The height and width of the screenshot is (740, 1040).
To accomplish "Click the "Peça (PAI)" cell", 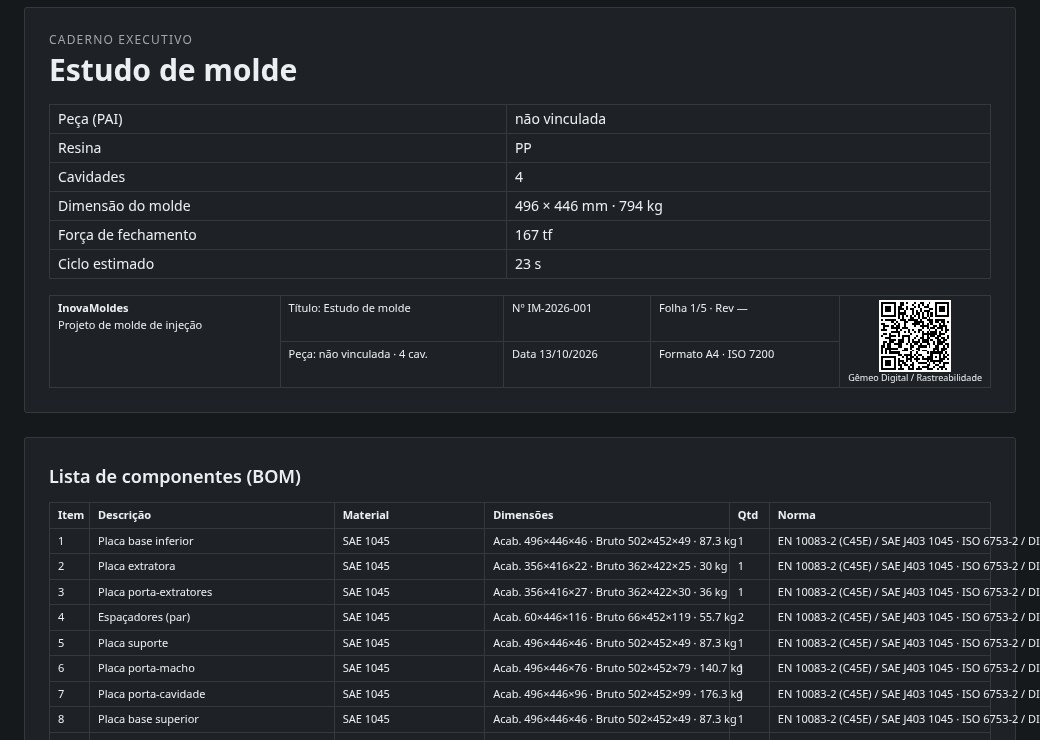I will coord(278,119).
